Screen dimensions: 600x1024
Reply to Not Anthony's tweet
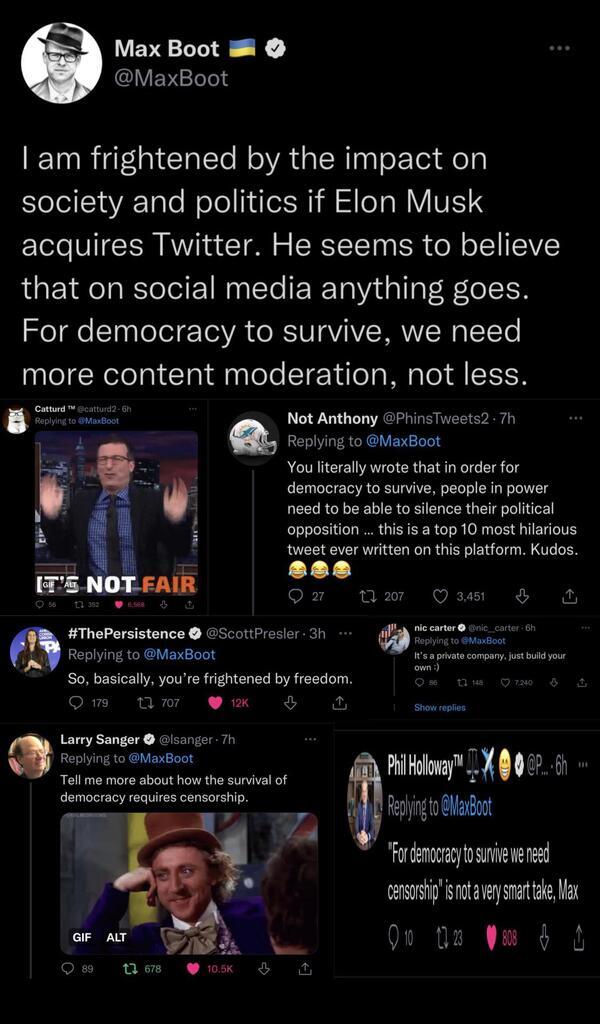(x=297, y=596)
